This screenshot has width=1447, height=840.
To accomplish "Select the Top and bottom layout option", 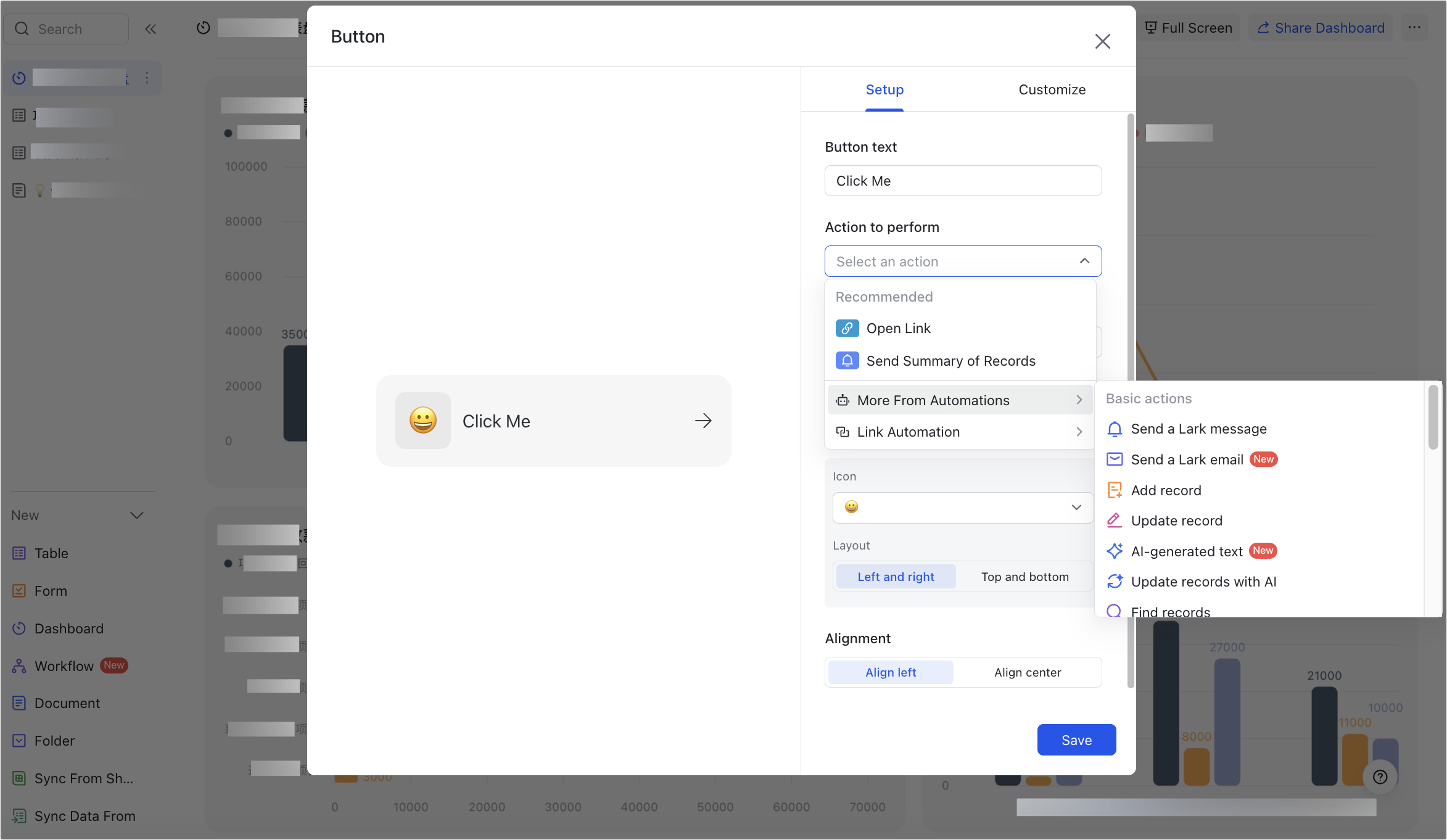I will point(1024,577).
